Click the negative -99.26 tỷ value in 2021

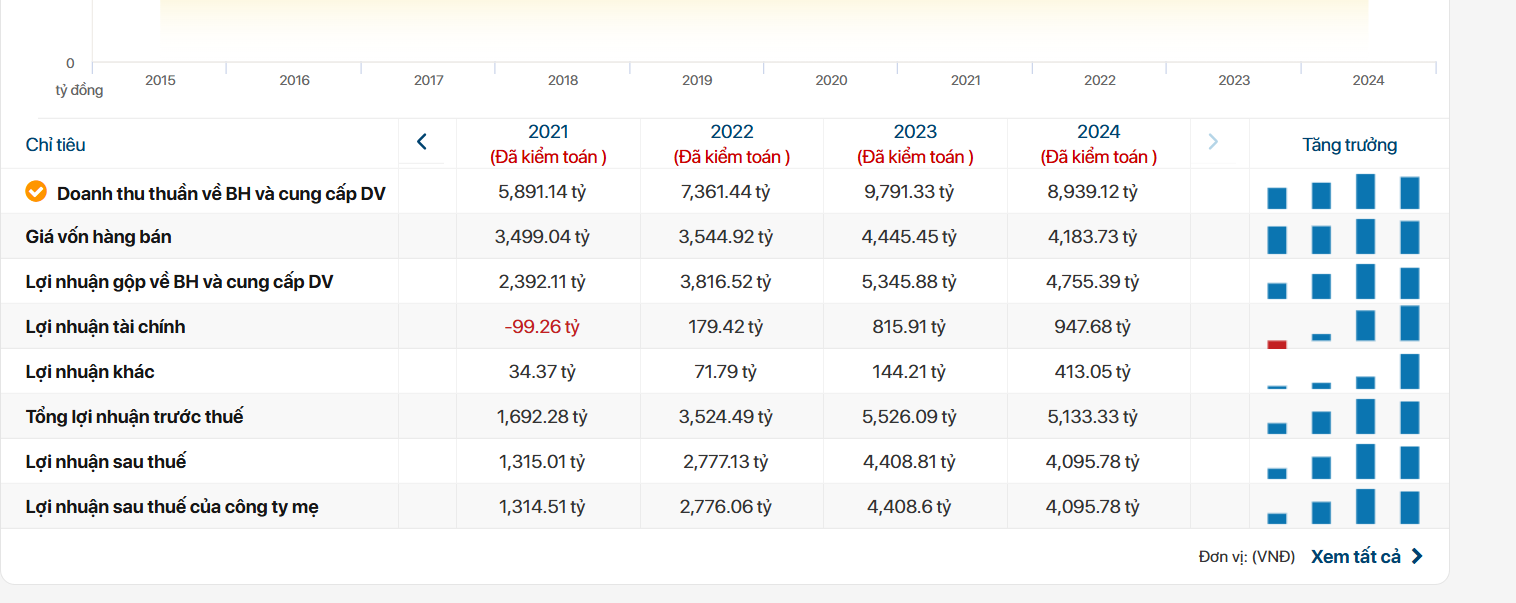click(542, 327)
